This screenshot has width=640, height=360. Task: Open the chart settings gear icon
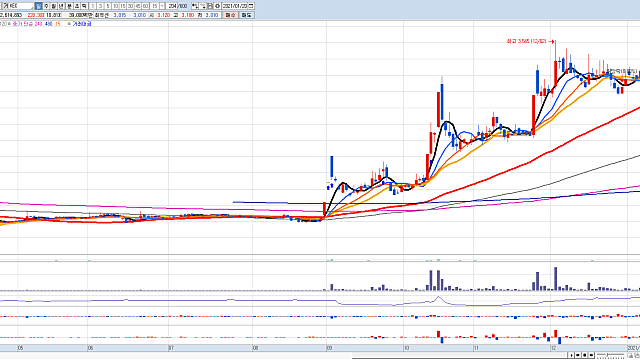217,6
